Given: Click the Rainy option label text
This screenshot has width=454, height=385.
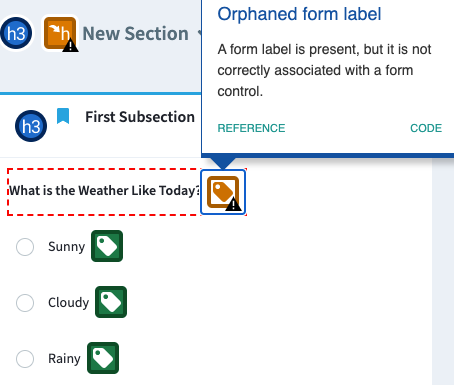Looking at the screenshot, I should (x=64, y=359).
